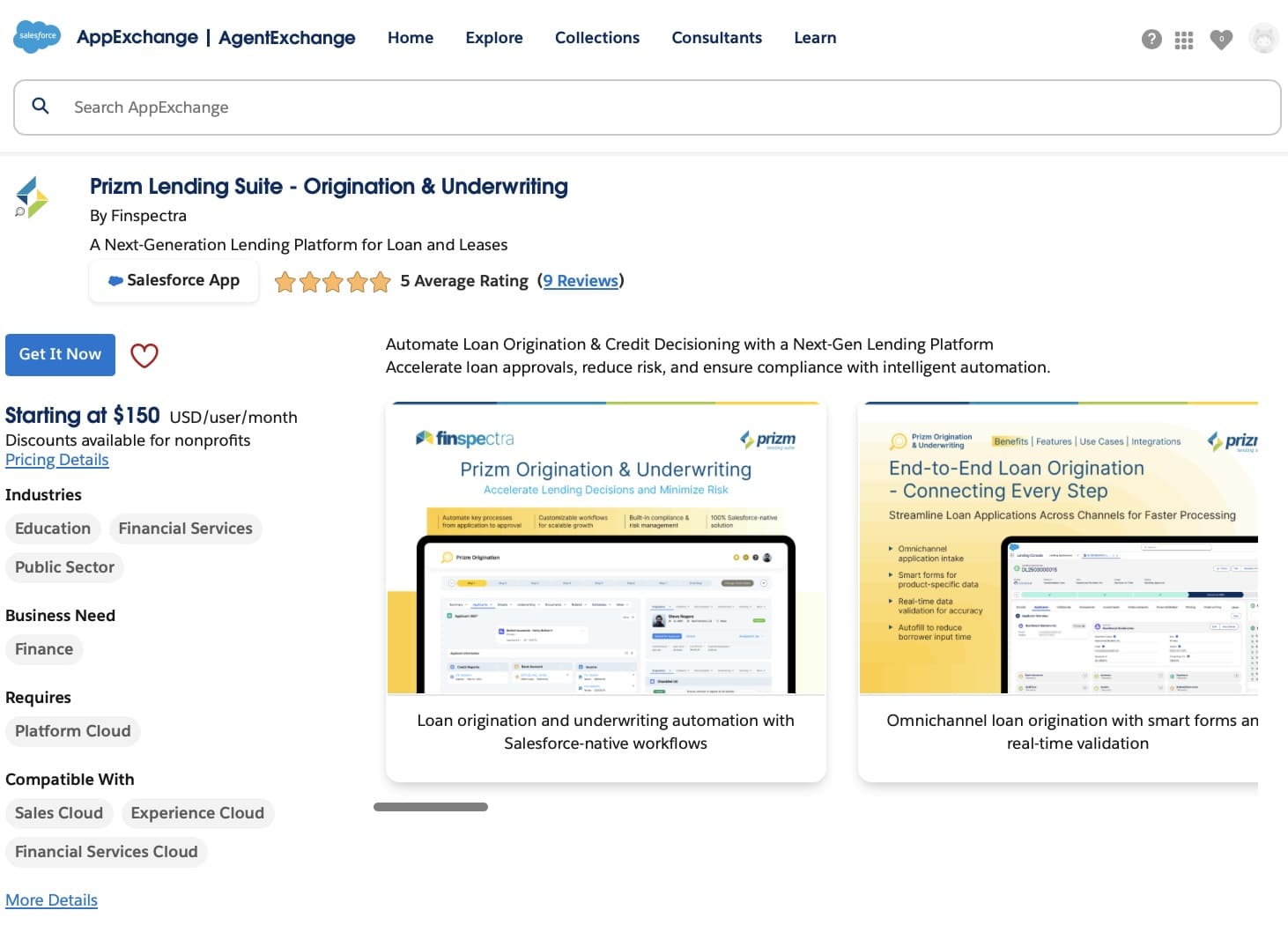
Task: Select the Education industry tag
Action: point(53,528)
